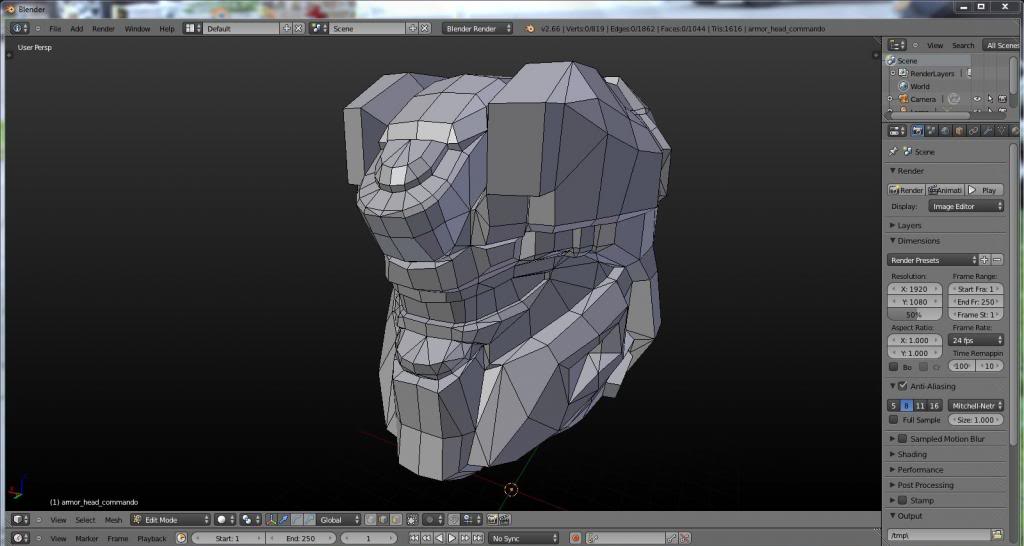Enable the Full Sample checkbox
Viewport: 1024px width, 546px height.
tap(895, 420)
